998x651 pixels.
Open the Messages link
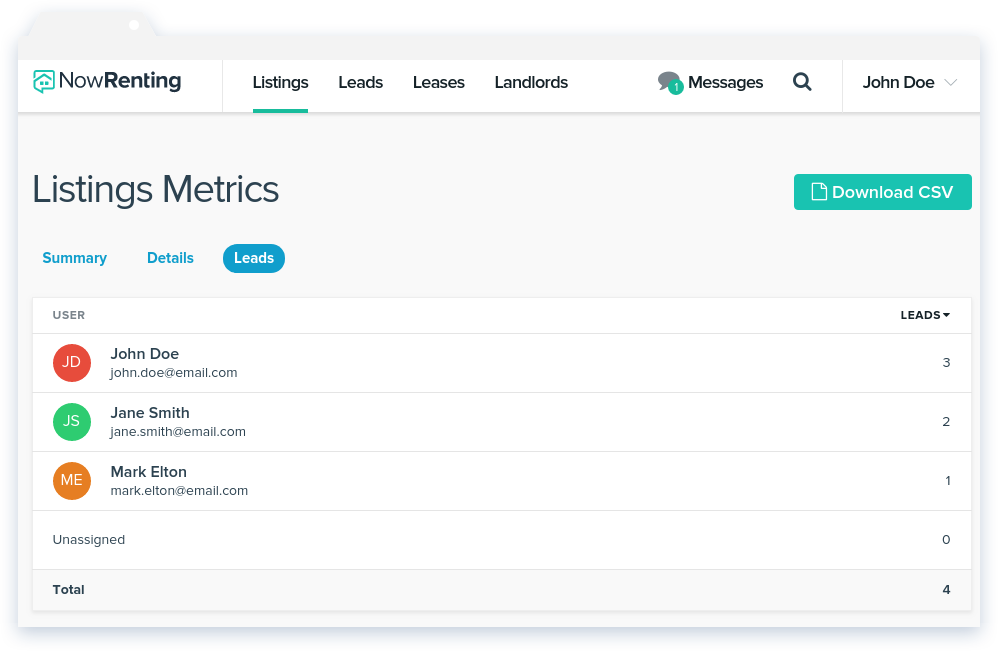click(x=726, y=83)
